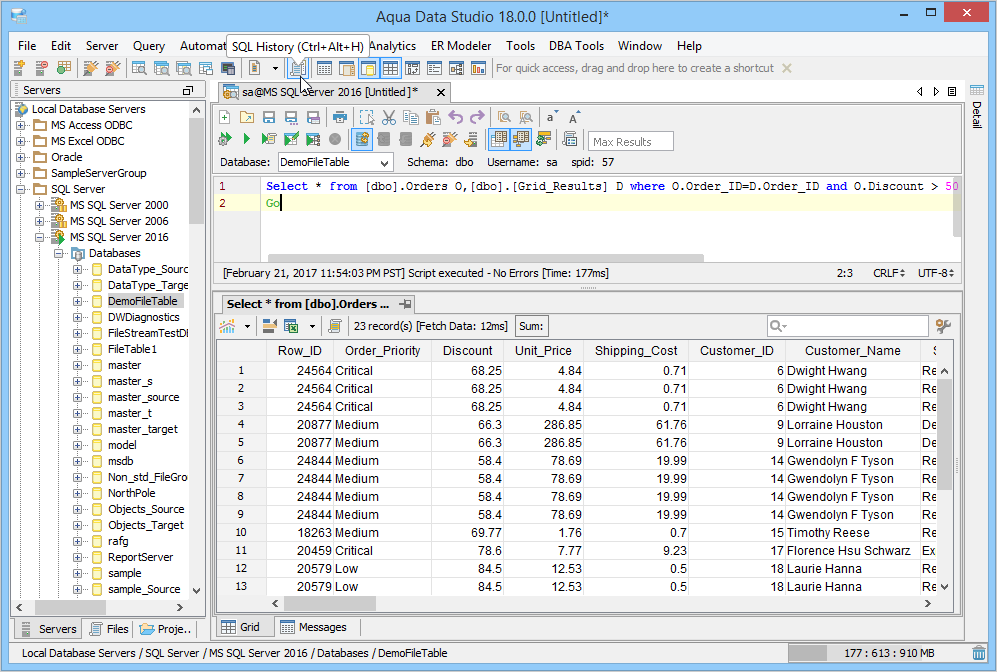Run the query with the green Execute arrow

click(247, 140)
